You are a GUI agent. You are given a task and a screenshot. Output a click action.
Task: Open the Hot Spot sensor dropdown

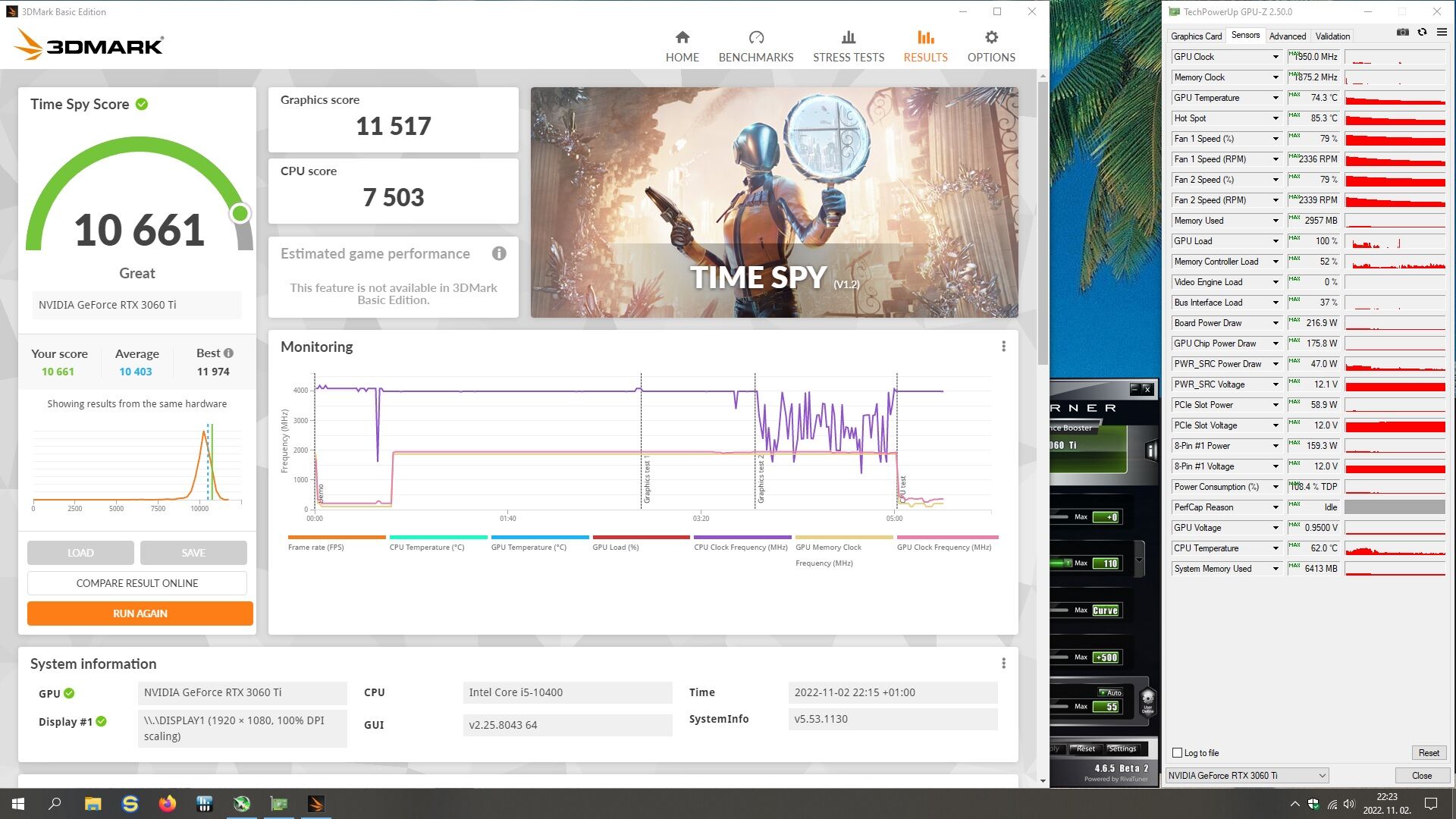tap(1276, 118)
